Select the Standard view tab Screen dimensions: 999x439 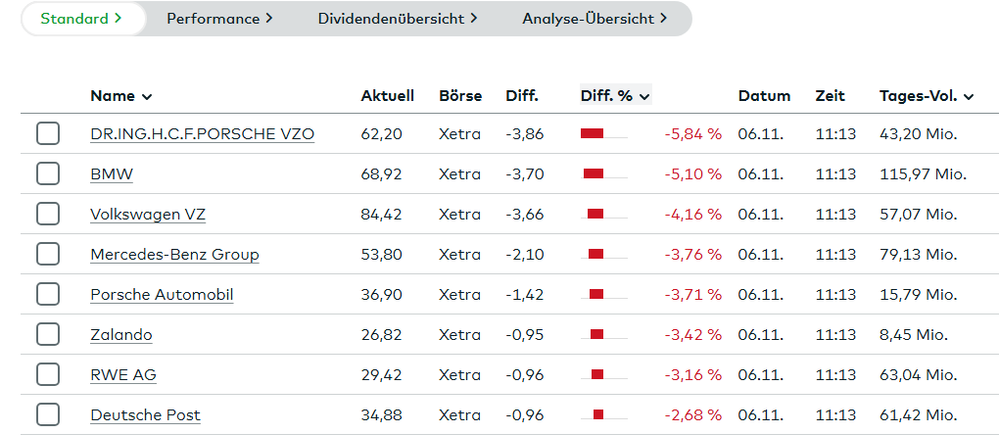(80, 18)
